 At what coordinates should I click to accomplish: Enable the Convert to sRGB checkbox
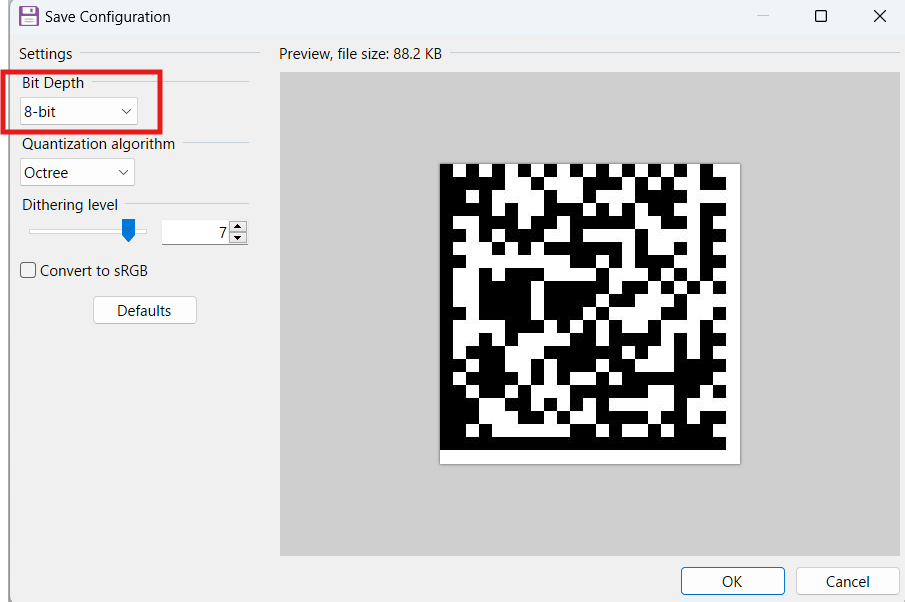click(x=29, y=270)
